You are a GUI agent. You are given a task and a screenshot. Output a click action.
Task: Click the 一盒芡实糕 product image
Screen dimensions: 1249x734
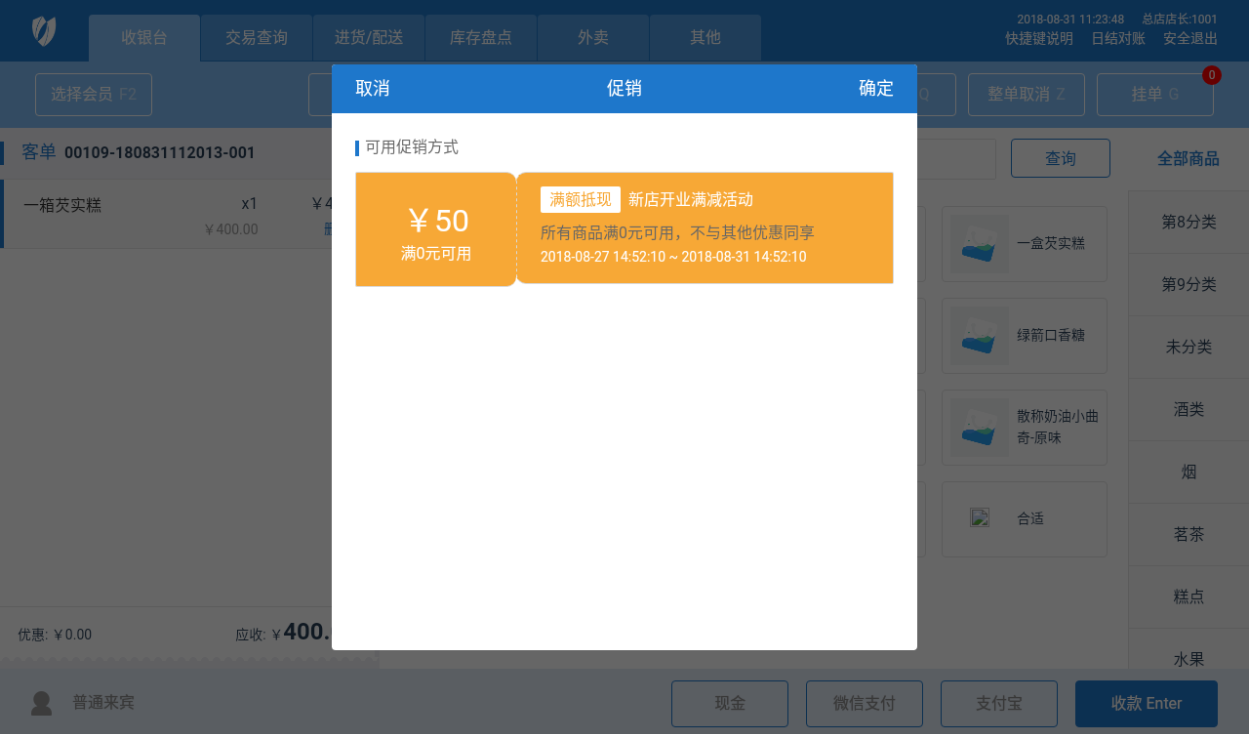(x=979, y=244)
